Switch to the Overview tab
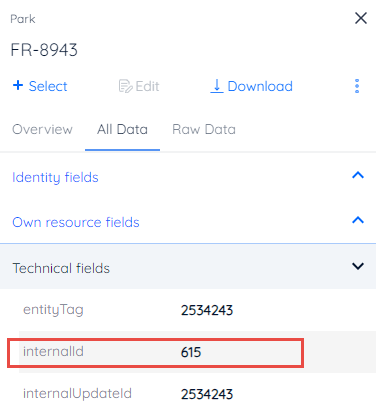This screenshot has height=409, width=376. tap(42, 129)
